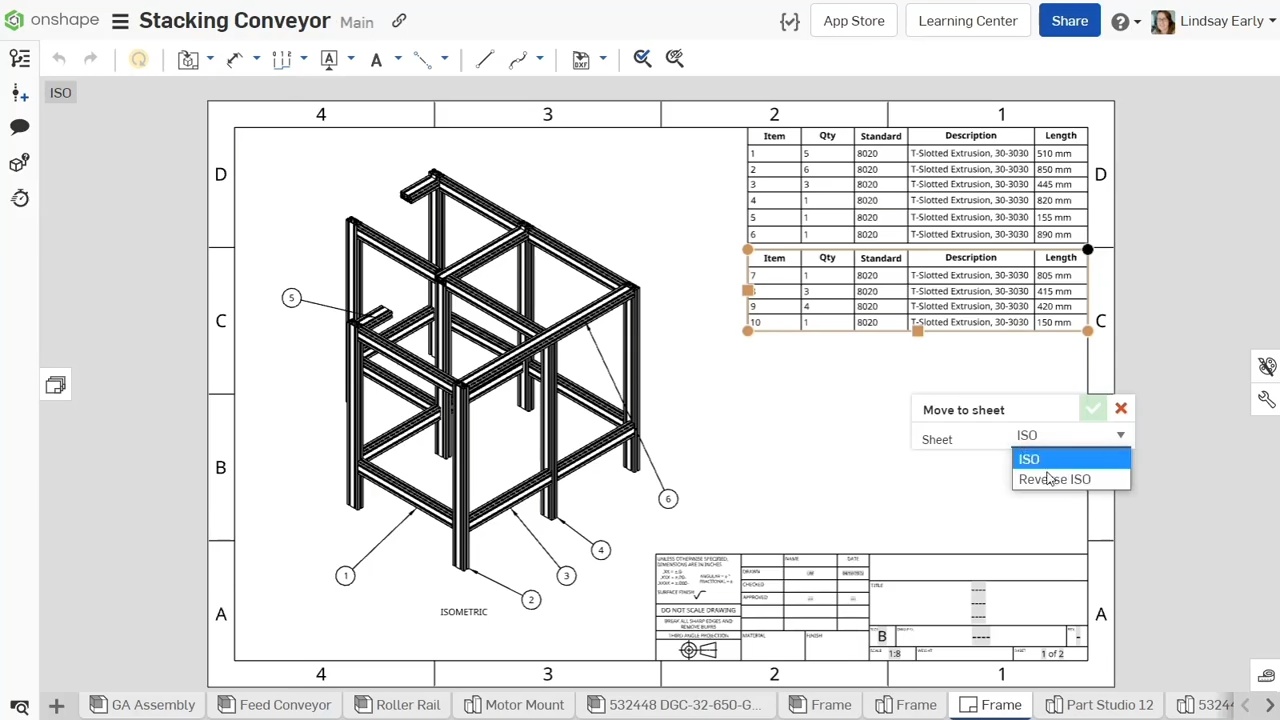Switch to the Part Studio 12 tab
Screen dimensions: 1280x720
(1099, 705)
